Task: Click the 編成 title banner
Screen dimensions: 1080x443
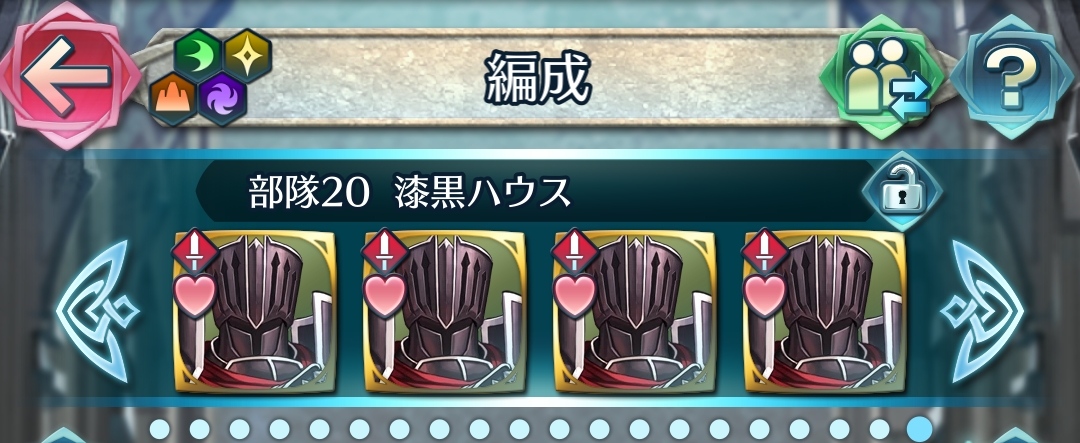Action: [x=537, y=77]
